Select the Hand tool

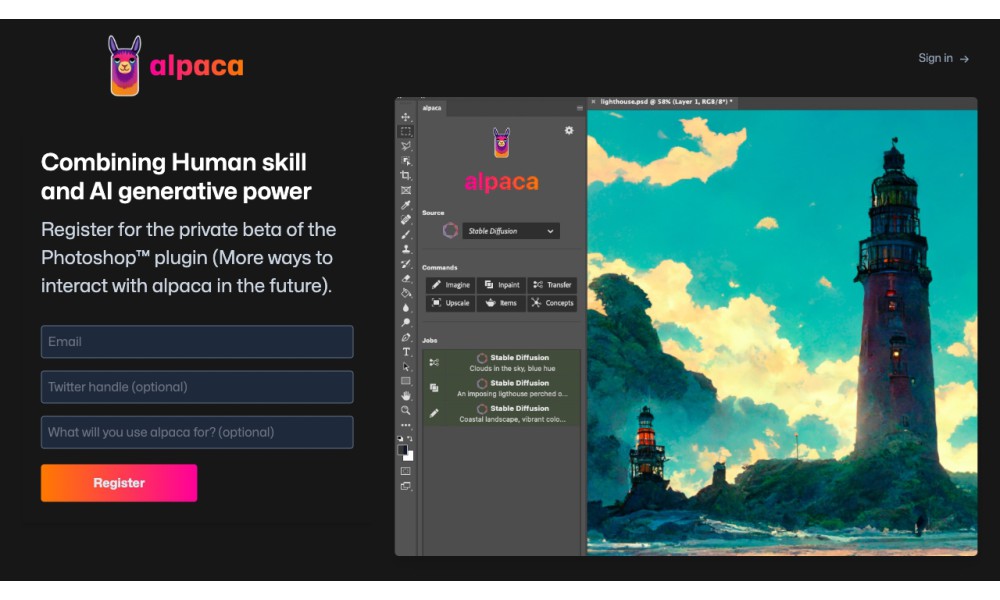point(406,396)
